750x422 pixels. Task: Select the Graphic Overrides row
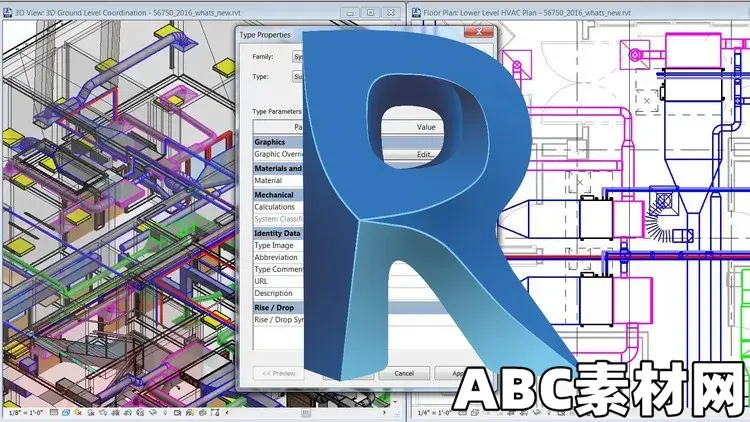tap(278, 154)
